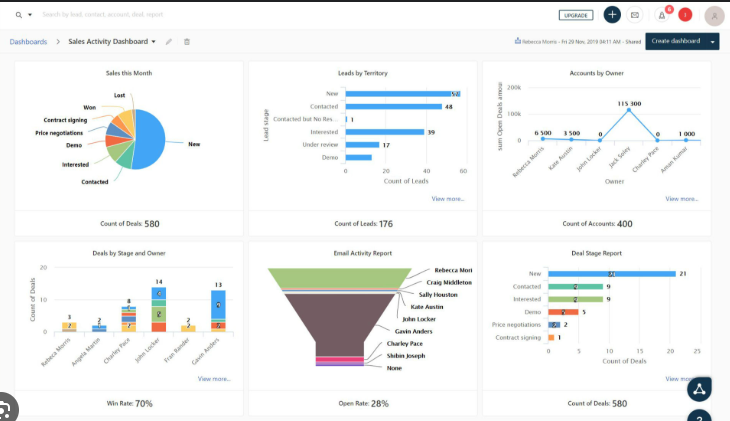Image resolution: width=730 pixels, height=421 pixels.
Task: View notifications via the bell icon
Action: point(662,15)
